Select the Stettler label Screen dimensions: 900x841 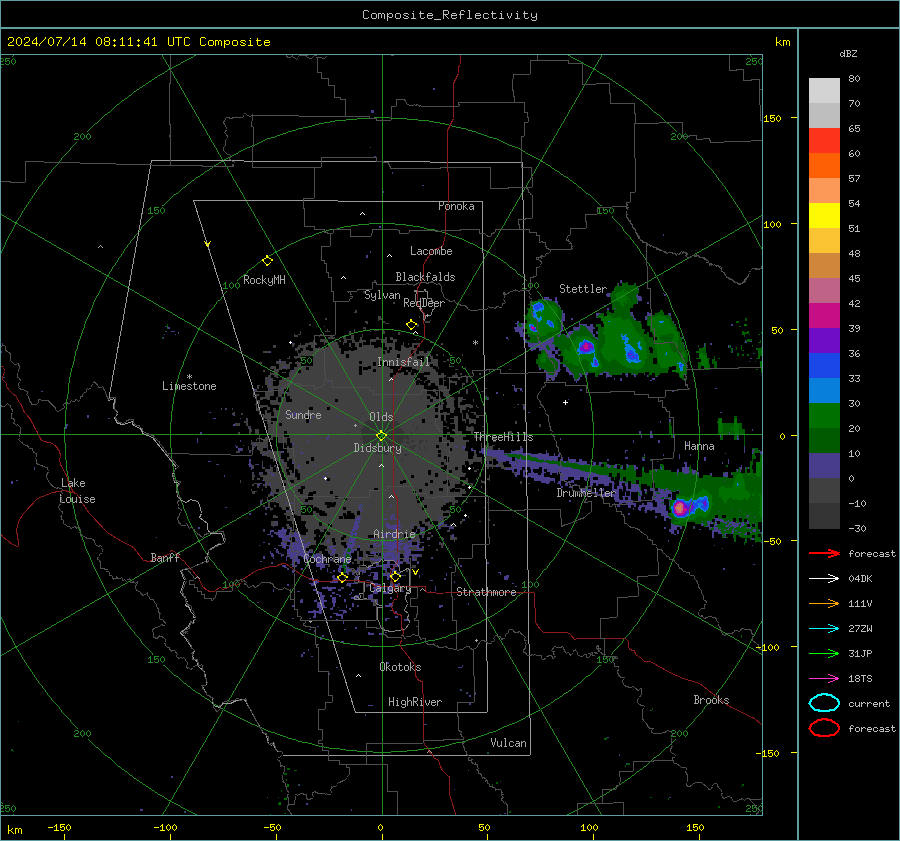click(x=583, y=289)
